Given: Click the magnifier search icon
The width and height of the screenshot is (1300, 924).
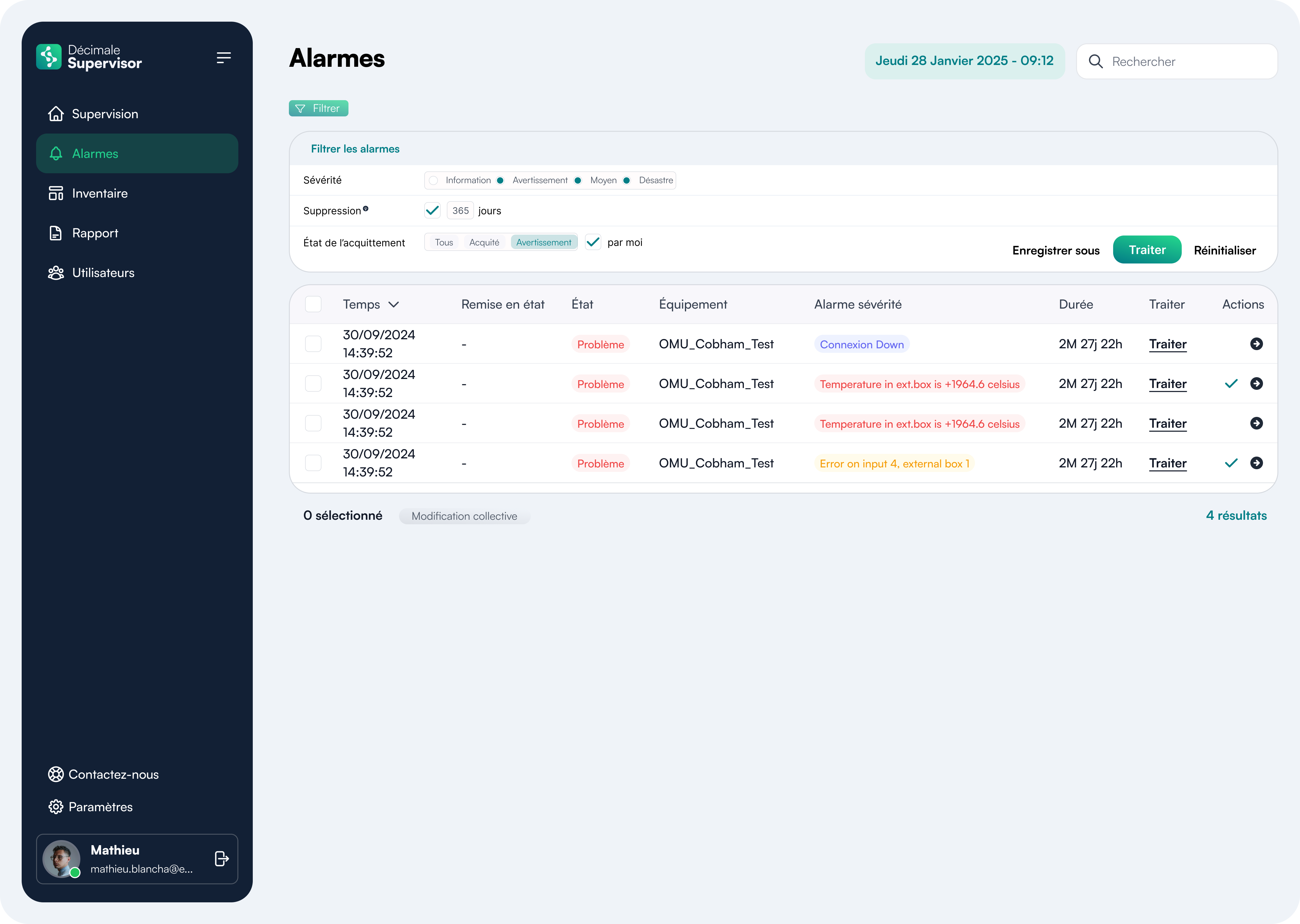Looking at the screenshot, I should coord(1096,61).
